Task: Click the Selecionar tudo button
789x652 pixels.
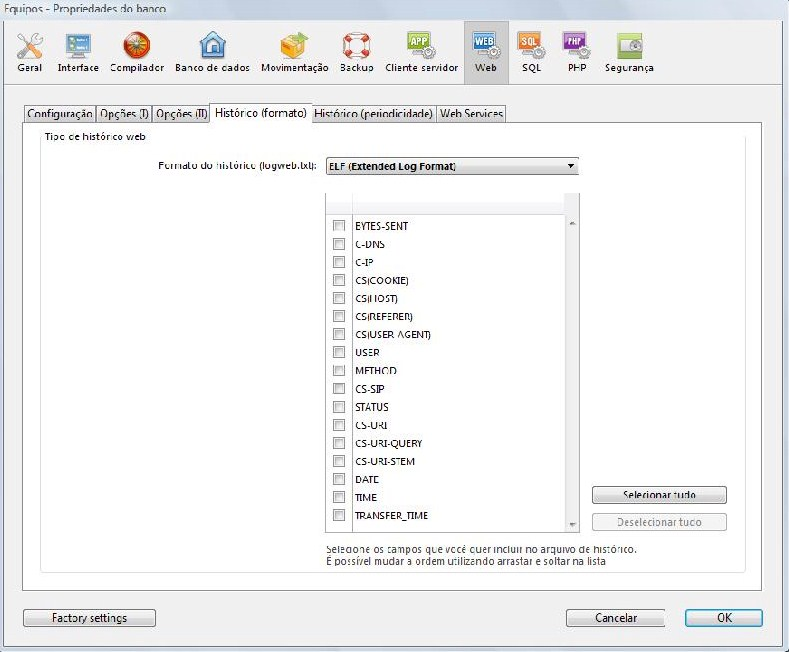Action: coord(659,495)
